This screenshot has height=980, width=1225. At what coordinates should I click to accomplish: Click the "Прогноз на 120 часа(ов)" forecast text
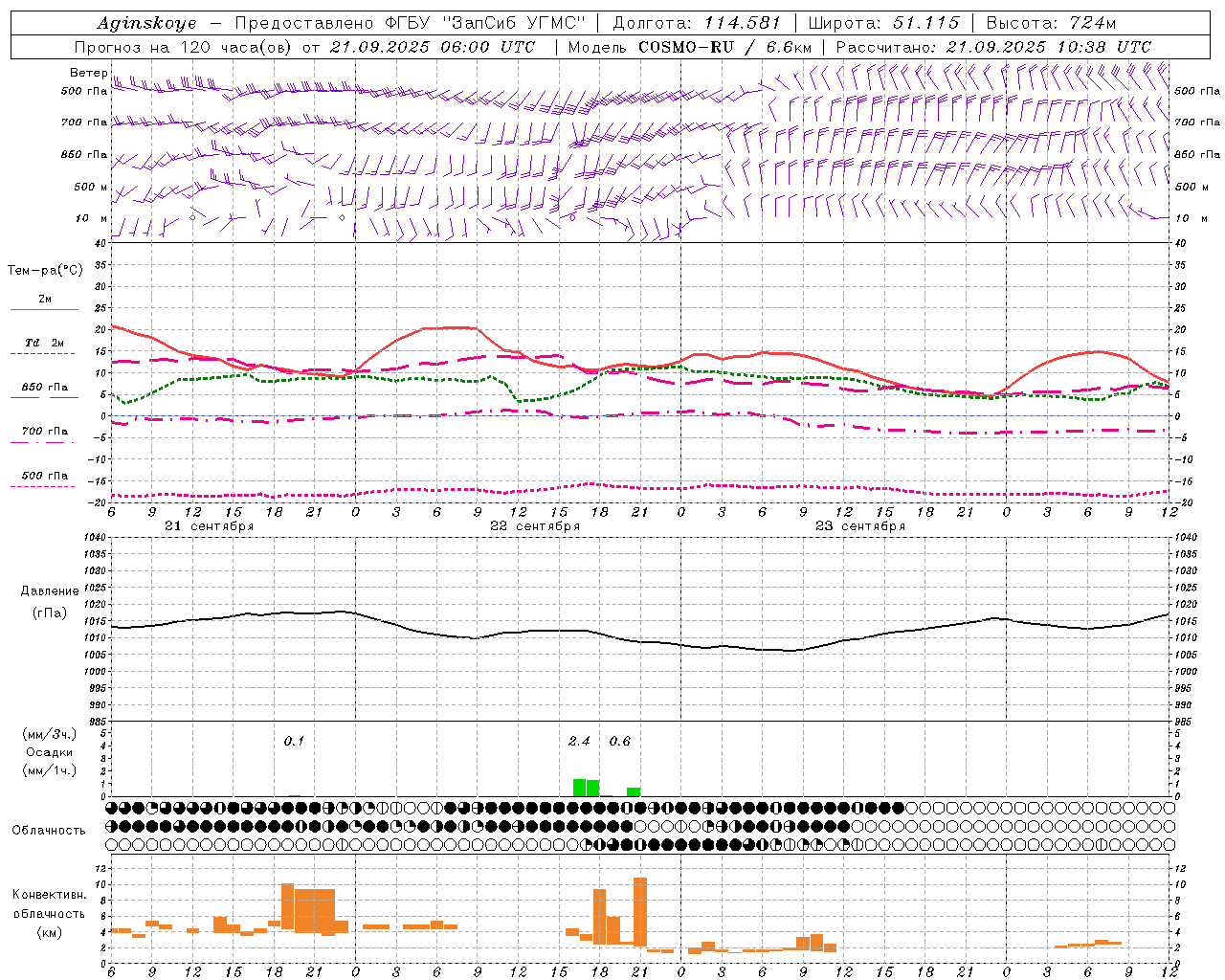pos(184,47)
